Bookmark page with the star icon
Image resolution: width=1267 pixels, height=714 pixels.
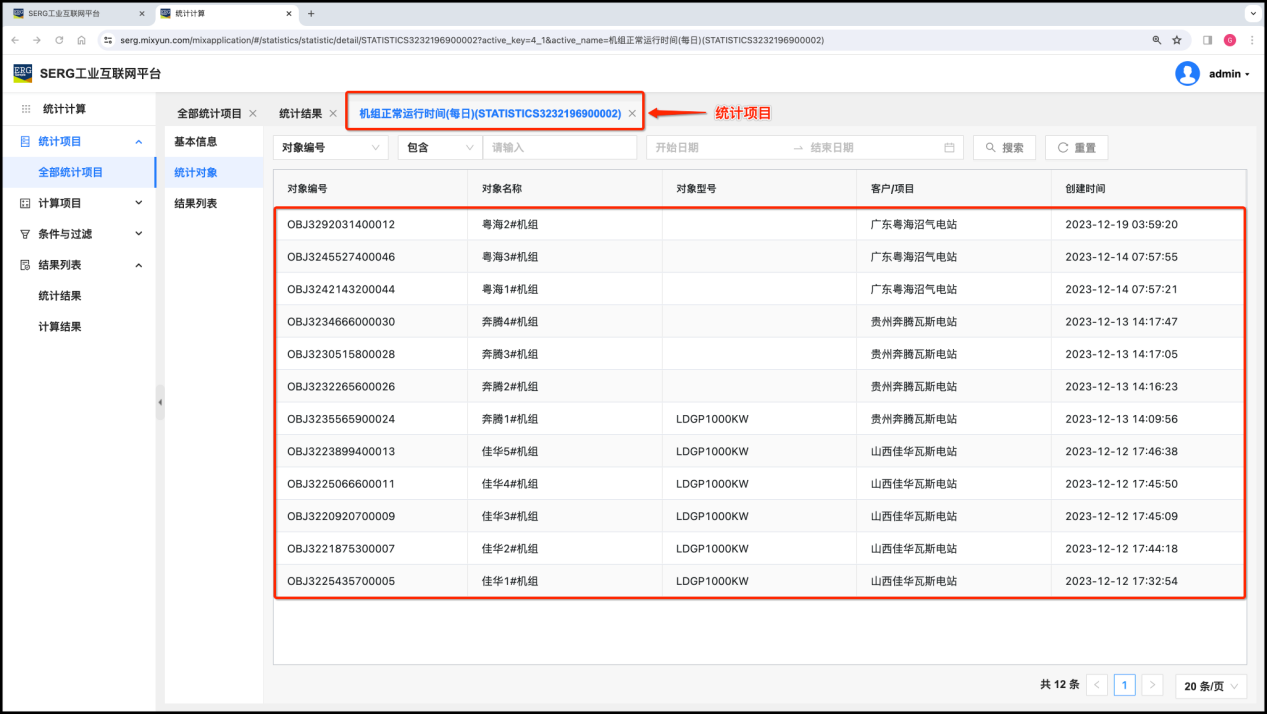(1177, 40)
